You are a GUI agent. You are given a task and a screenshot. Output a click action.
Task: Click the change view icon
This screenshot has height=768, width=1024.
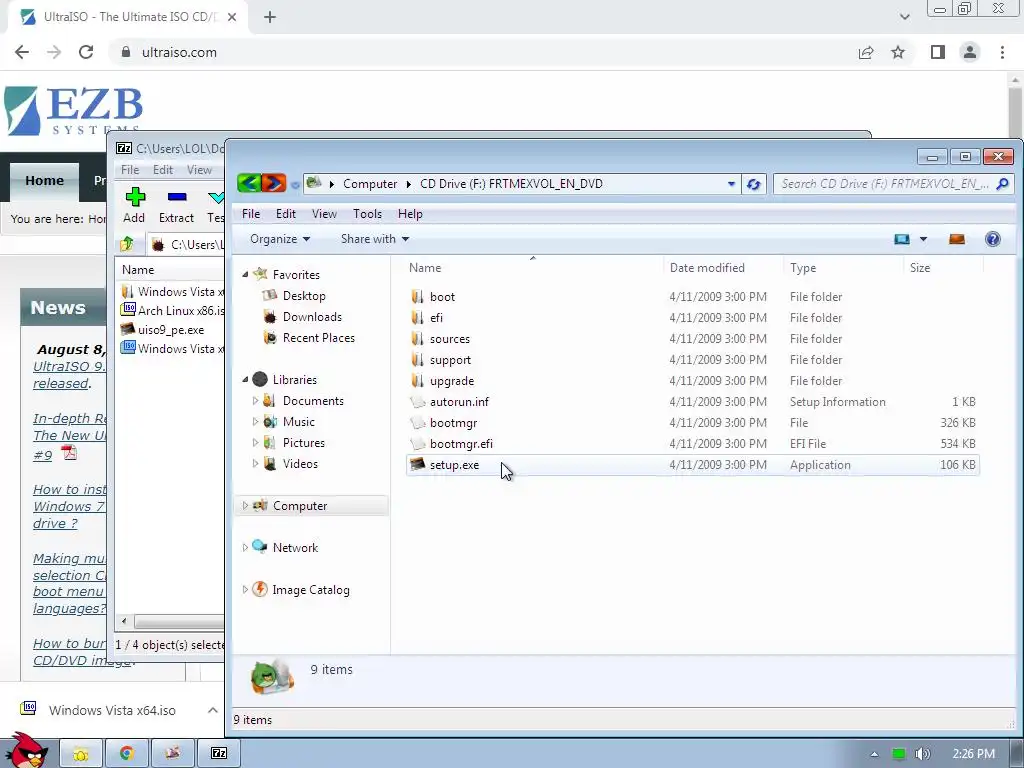[x=902, y=239]
